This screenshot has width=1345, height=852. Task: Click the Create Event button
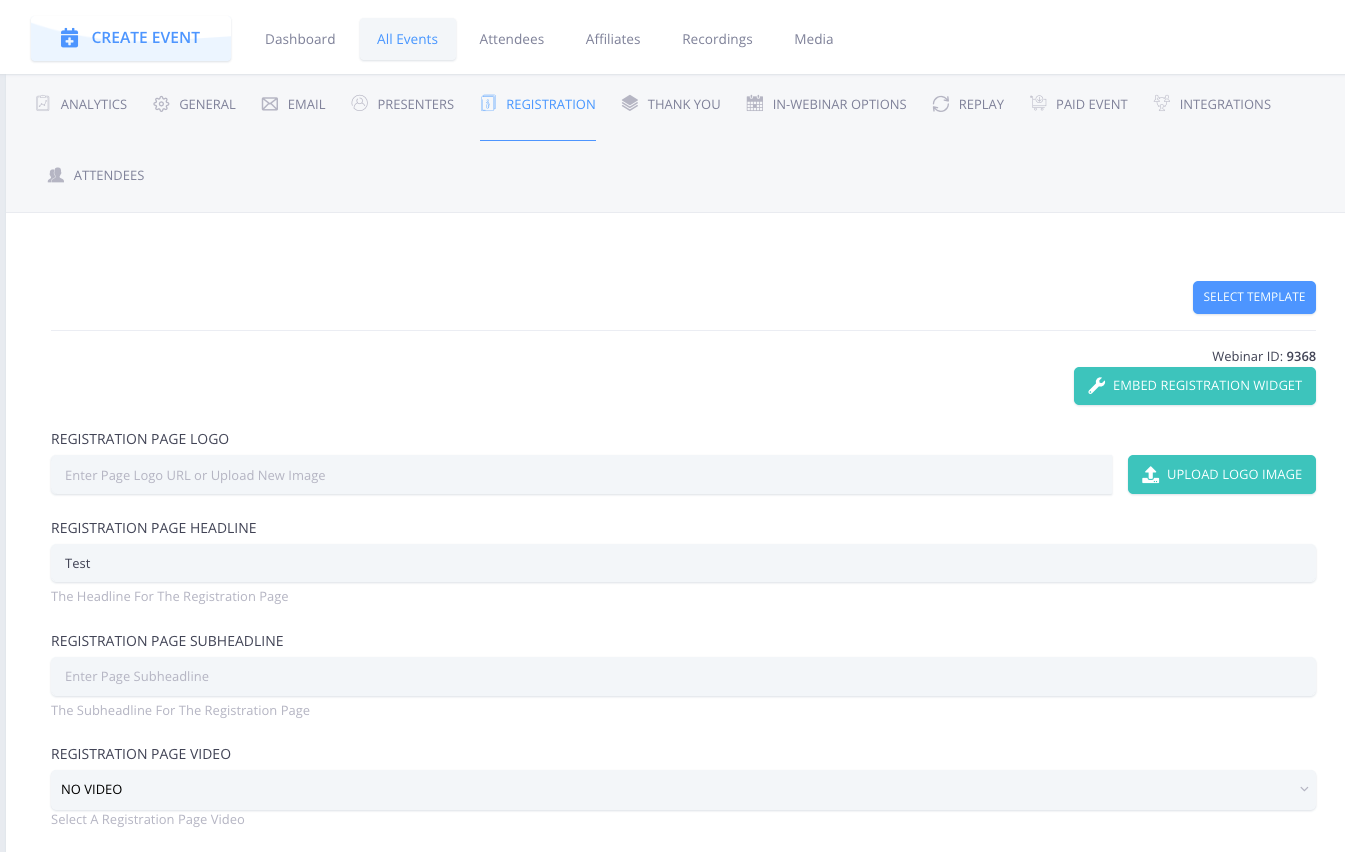coord(131,38)
